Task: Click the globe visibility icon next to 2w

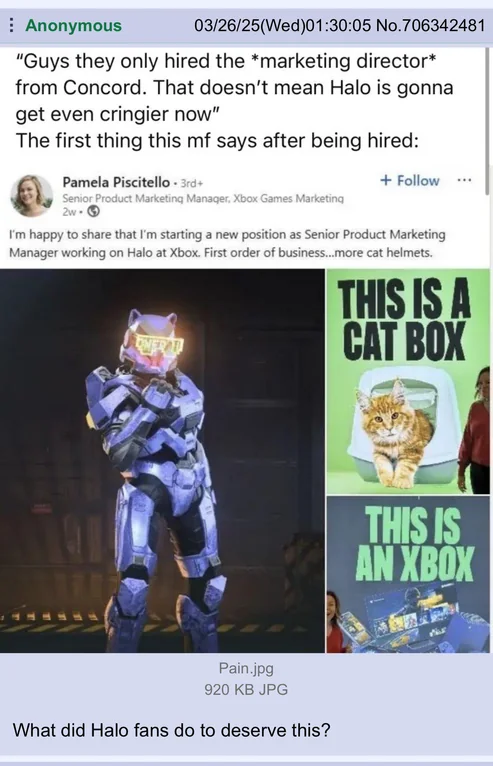Action: pyautogui.click(x=94, y=212)
